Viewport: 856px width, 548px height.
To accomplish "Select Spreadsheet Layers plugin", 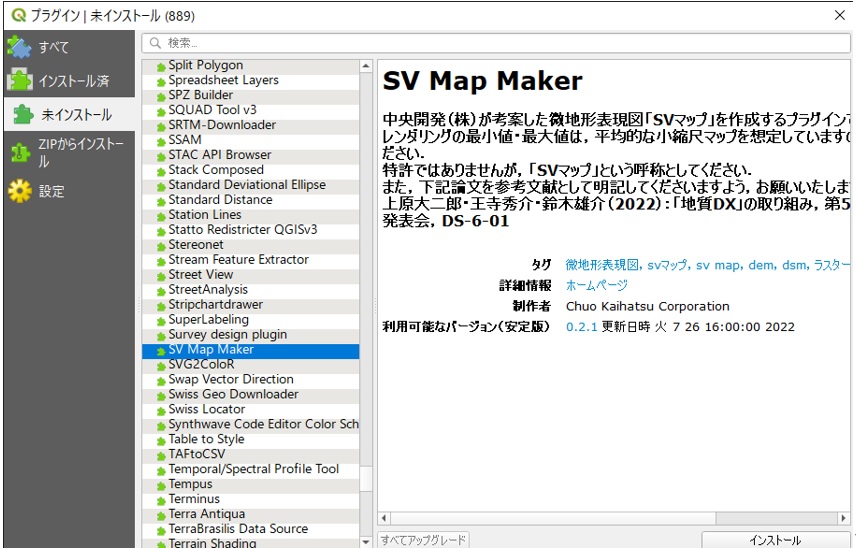I will point(251,80).
